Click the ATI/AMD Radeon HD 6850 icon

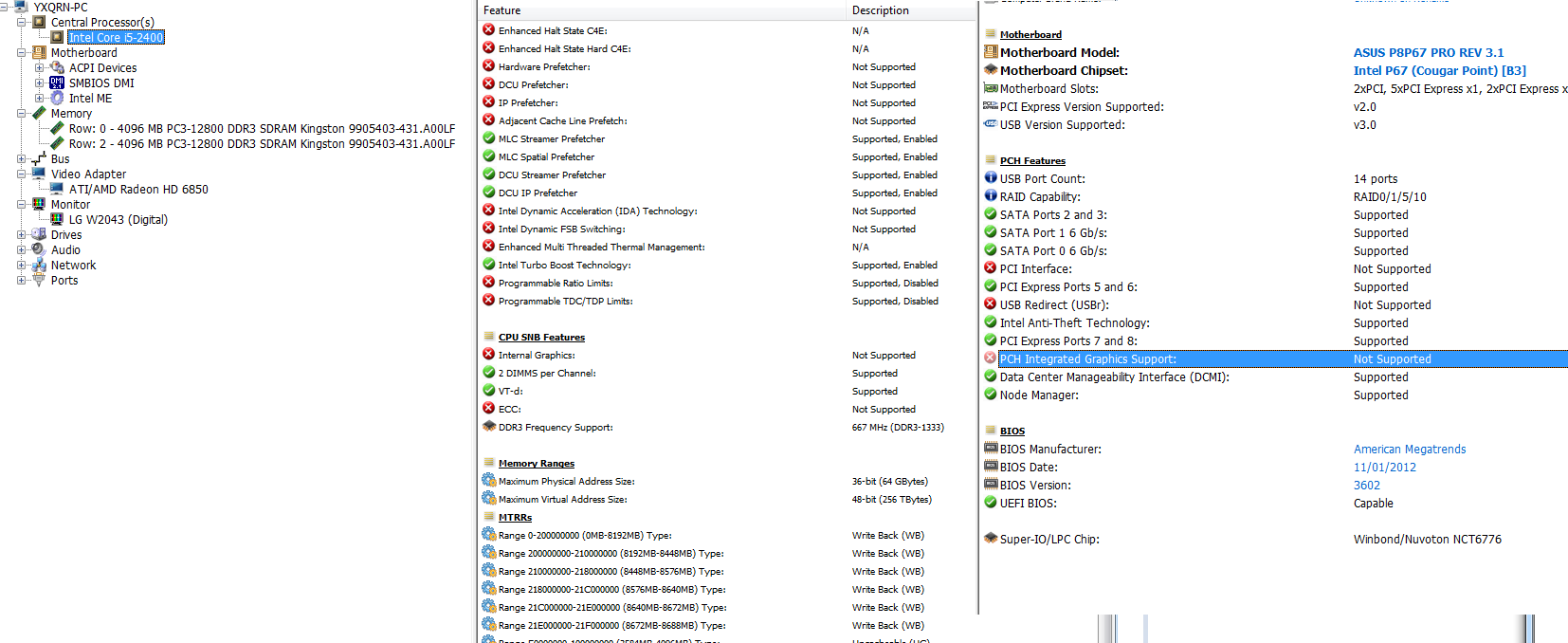click(x=57, y=189)
